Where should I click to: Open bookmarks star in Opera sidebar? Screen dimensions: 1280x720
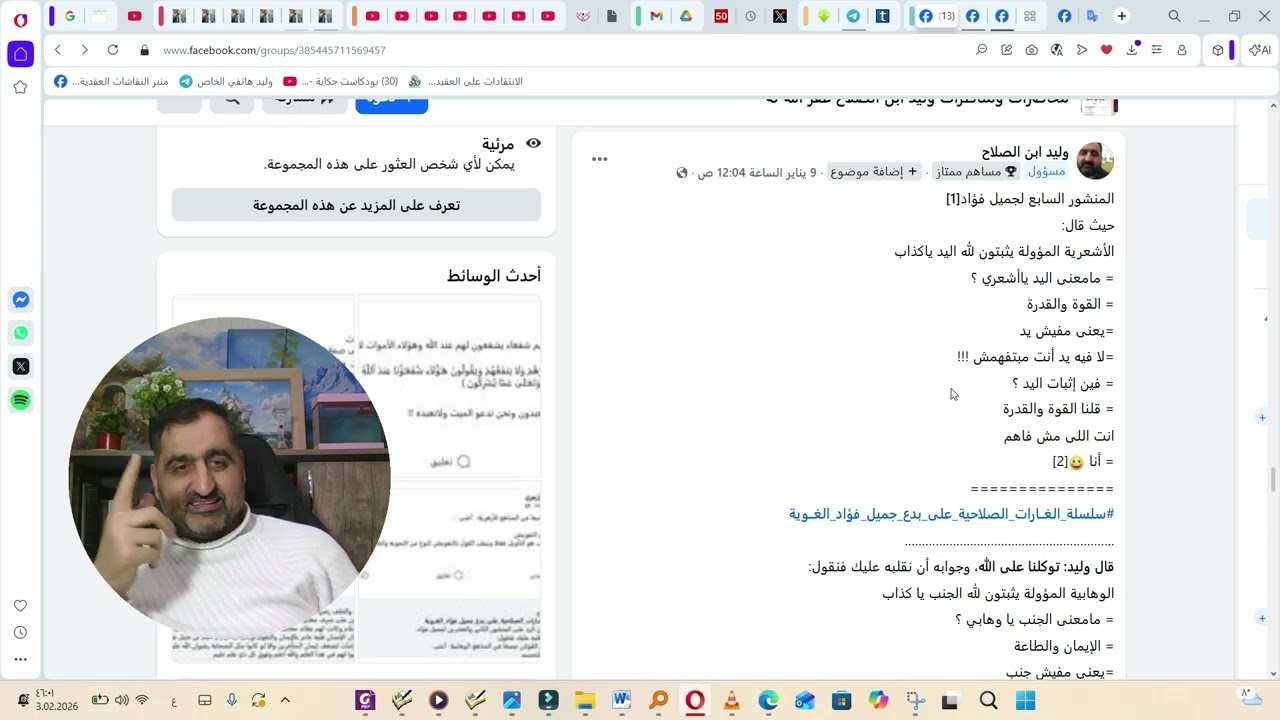click(x=20, y=87)
